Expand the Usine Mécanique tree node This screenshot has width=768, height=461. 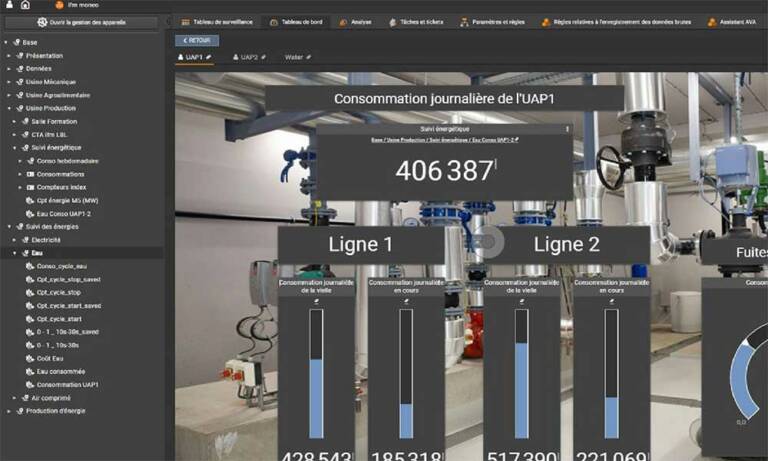(x=9, y=82)
